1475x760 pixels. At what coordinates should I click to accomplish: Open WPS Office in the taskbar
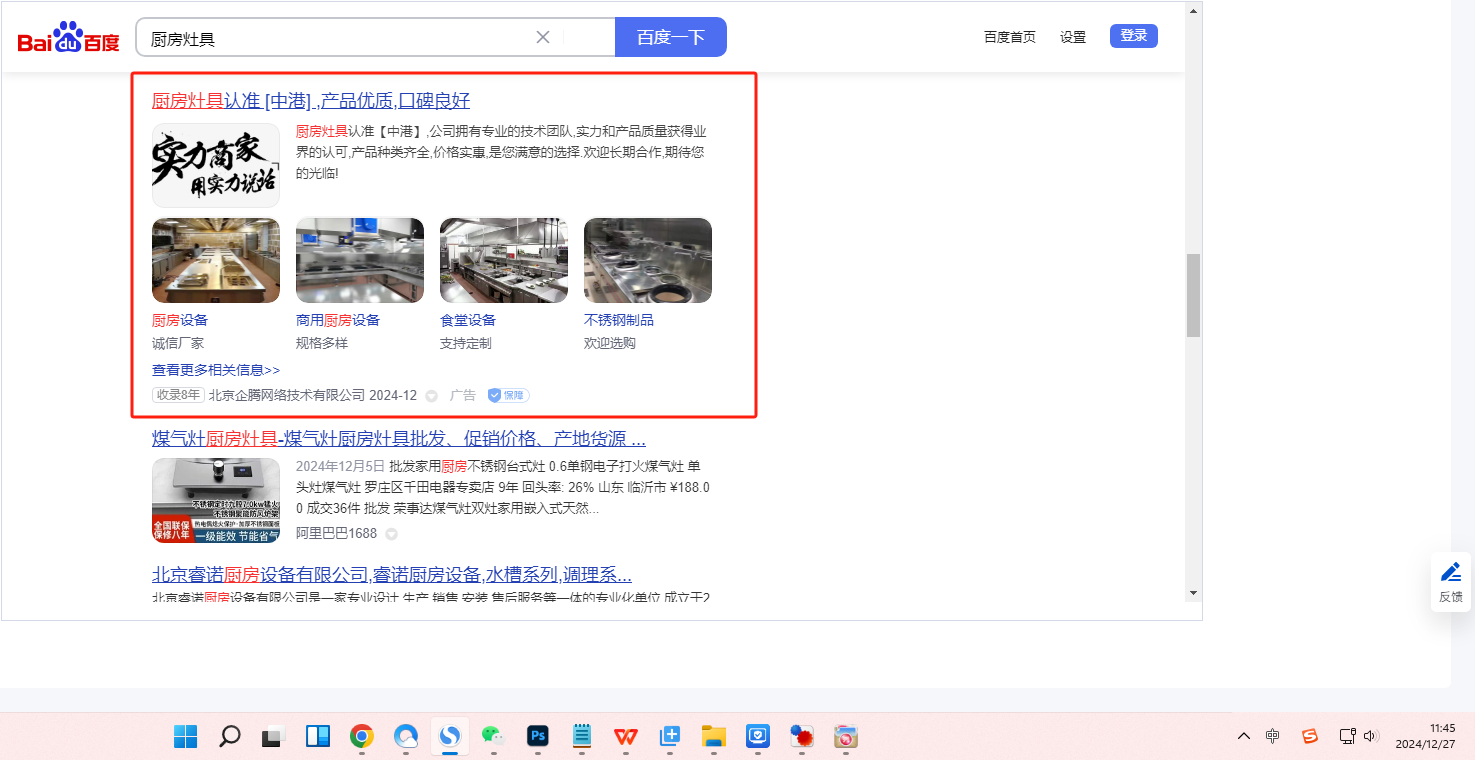click(x=626, y=737)
